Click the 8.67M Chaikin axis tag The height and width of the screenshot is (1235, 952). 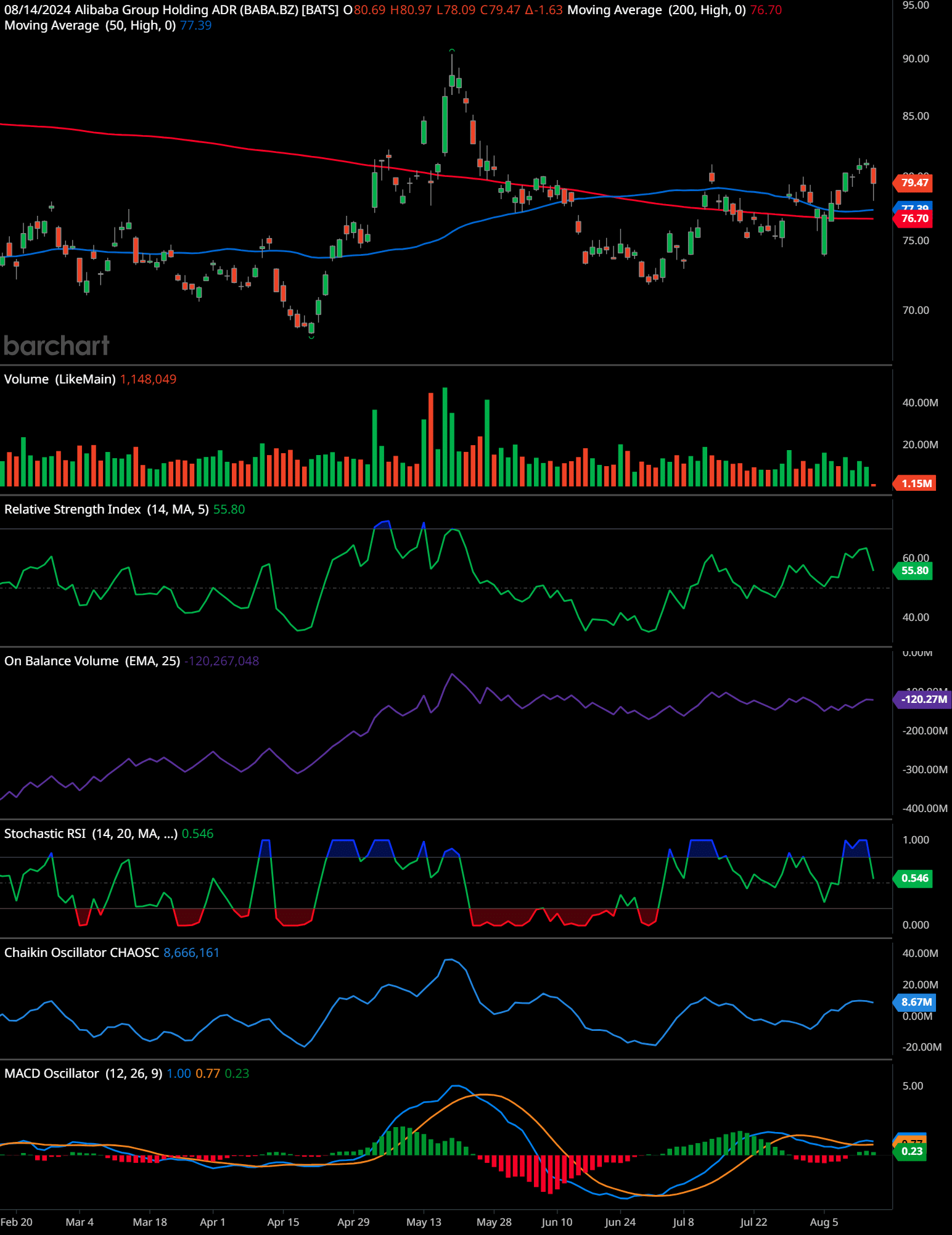coord(915,1002)
